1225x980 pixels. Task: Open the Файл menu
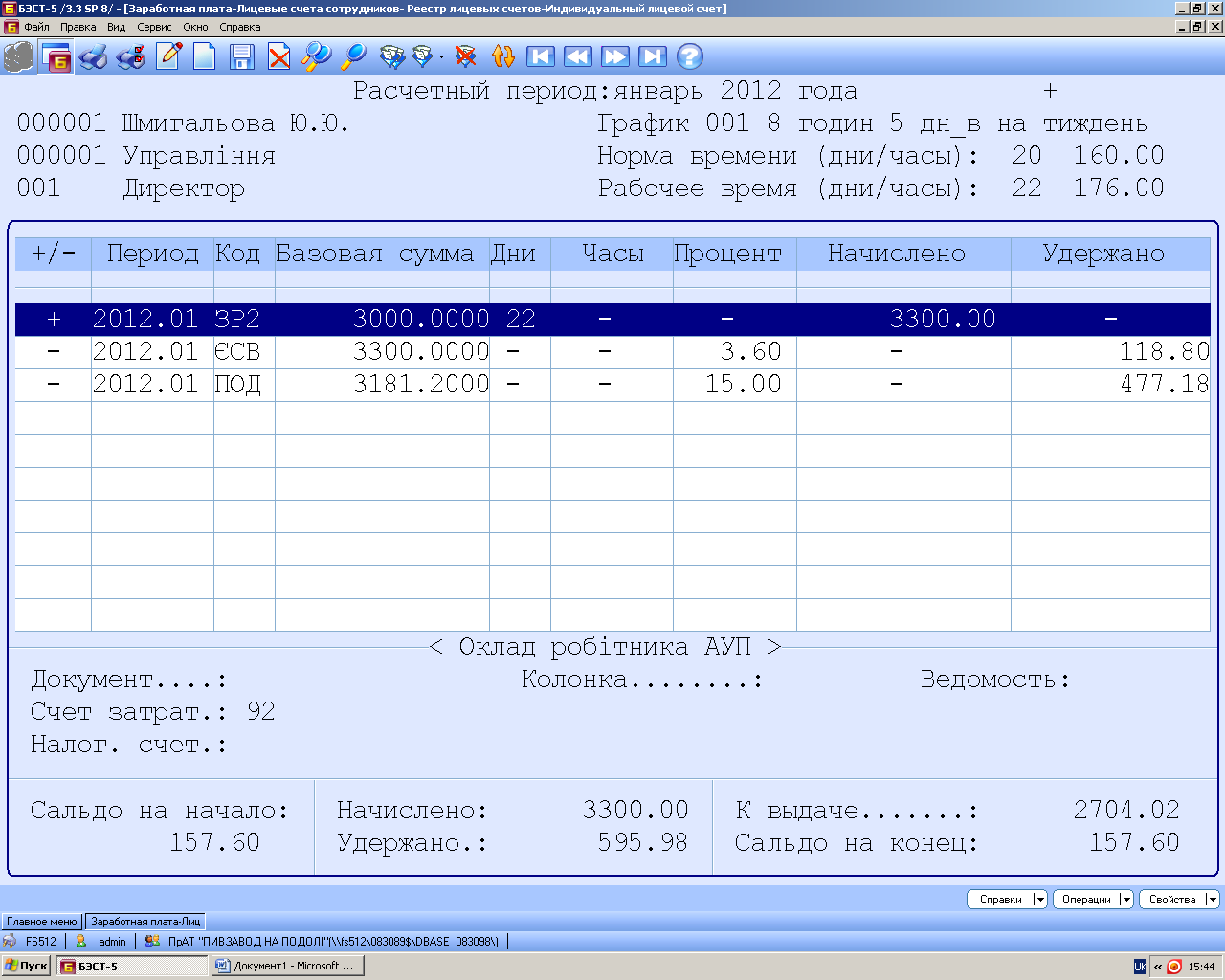[x=36, y=27]
